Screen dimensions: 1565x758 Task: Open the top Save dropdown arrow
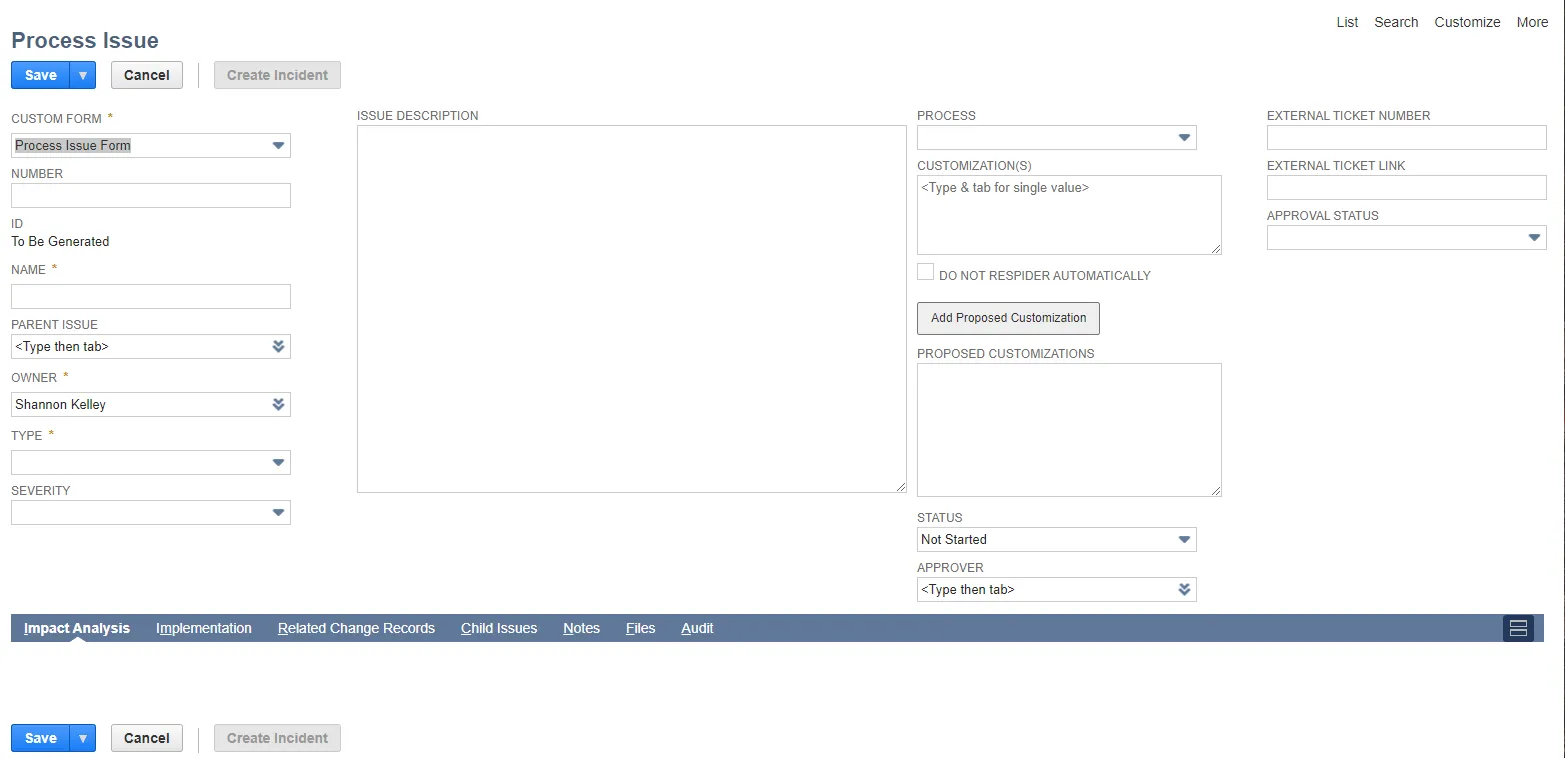[x=83, y=75]
